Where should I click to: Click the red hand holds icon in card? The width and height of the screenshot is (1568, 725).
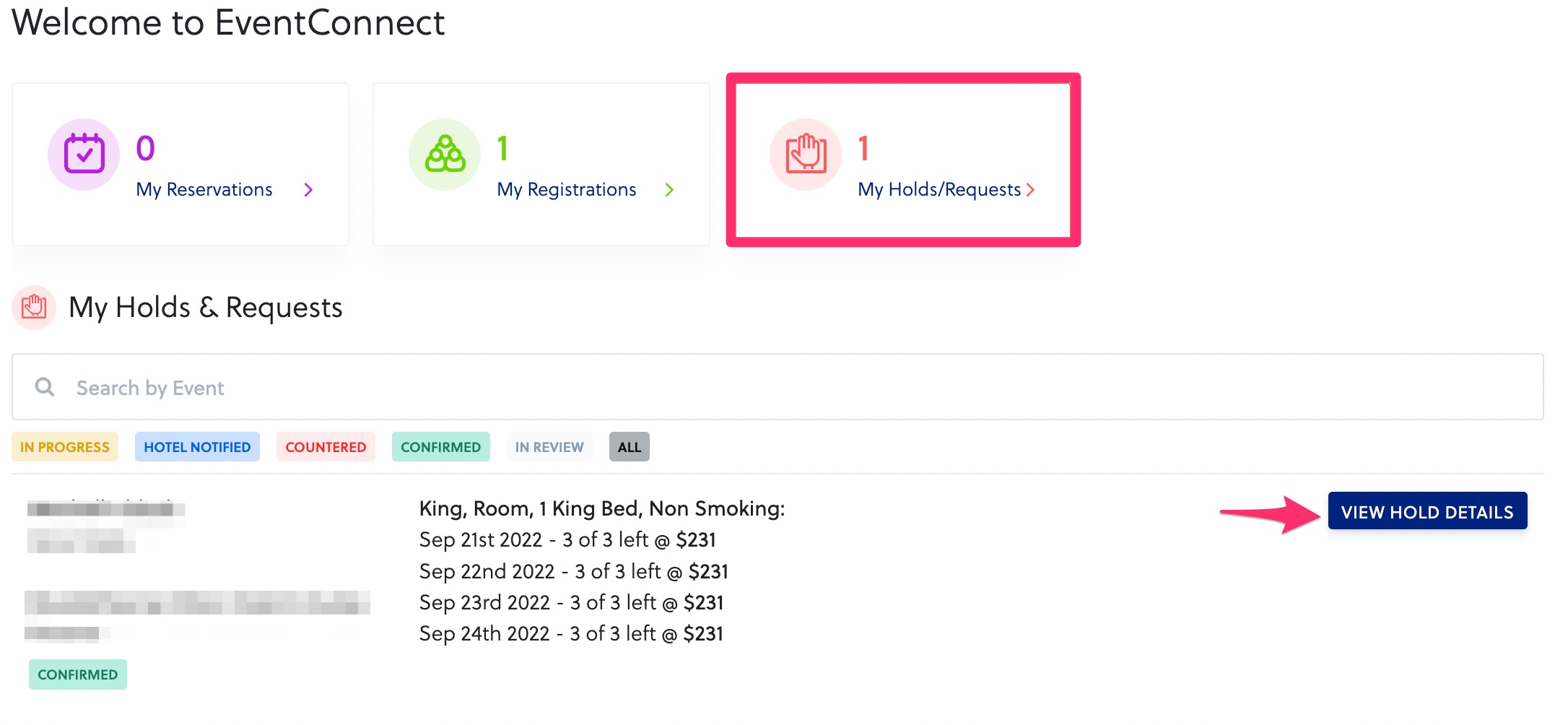pyautogui.click(x=806, y=154)
